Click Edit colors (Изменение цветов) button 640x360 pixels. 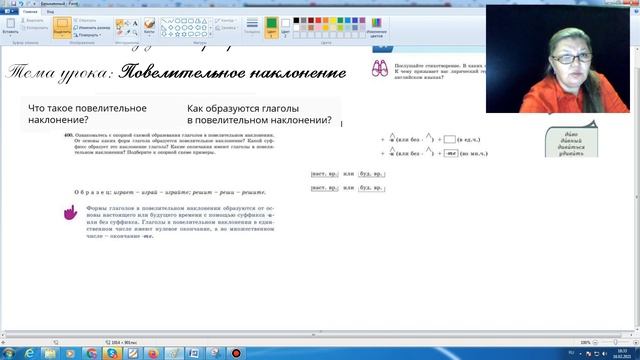(x=376, y=27)
